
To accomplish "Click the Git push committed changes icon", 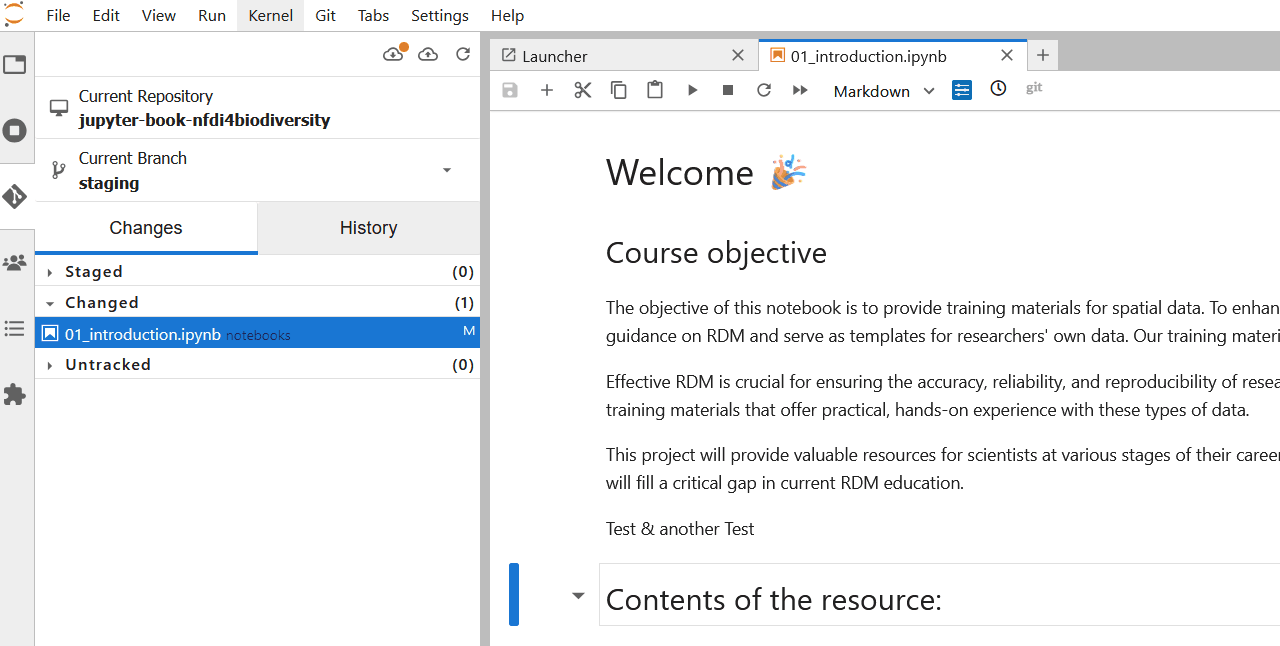I will (428, 54).
